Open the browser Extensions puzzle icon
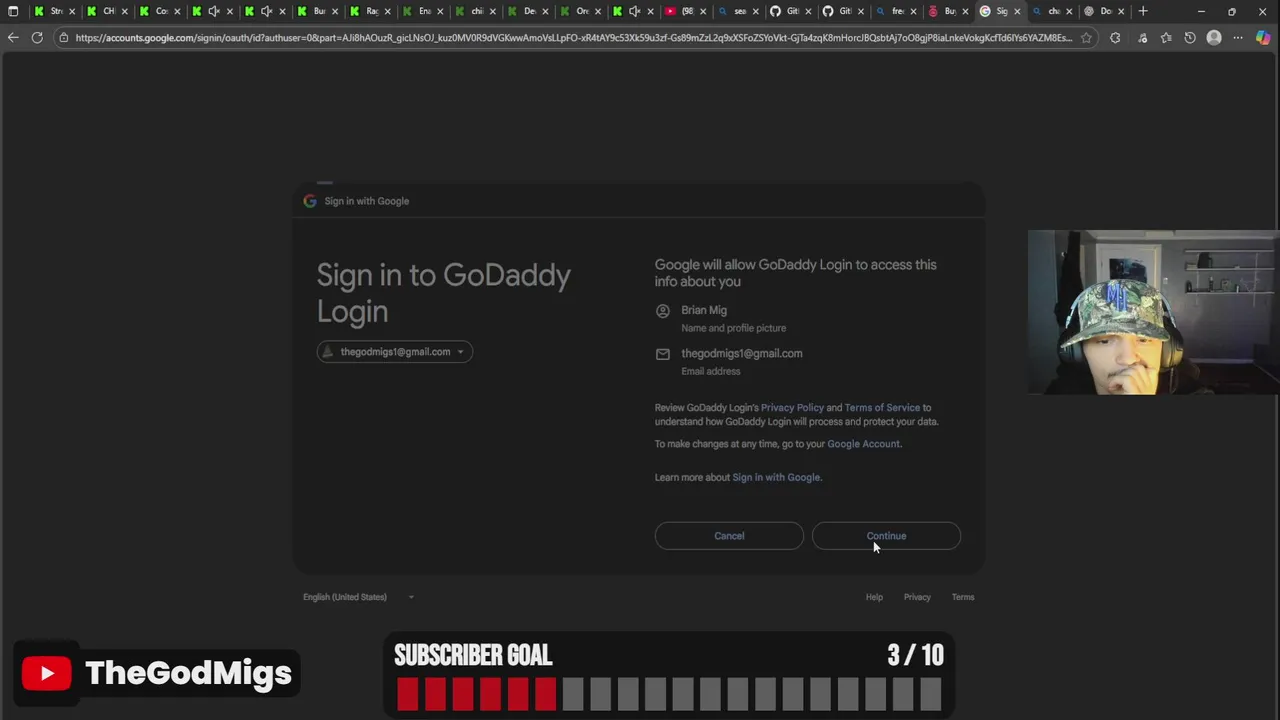 click(1115, 38)
